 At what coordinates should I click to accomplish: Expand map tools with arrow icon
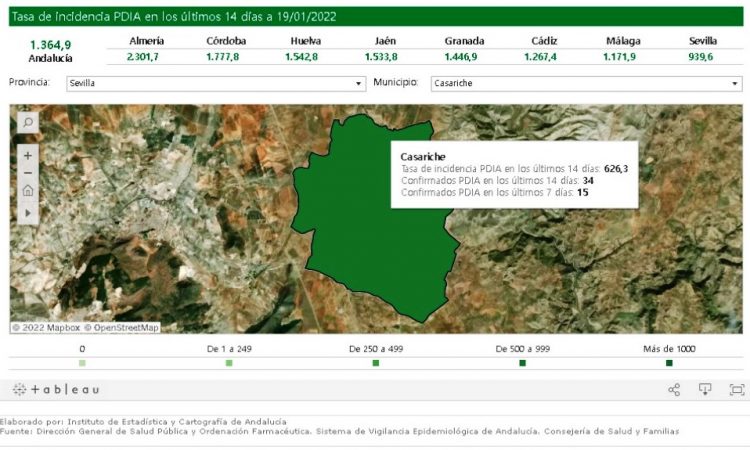27,212
